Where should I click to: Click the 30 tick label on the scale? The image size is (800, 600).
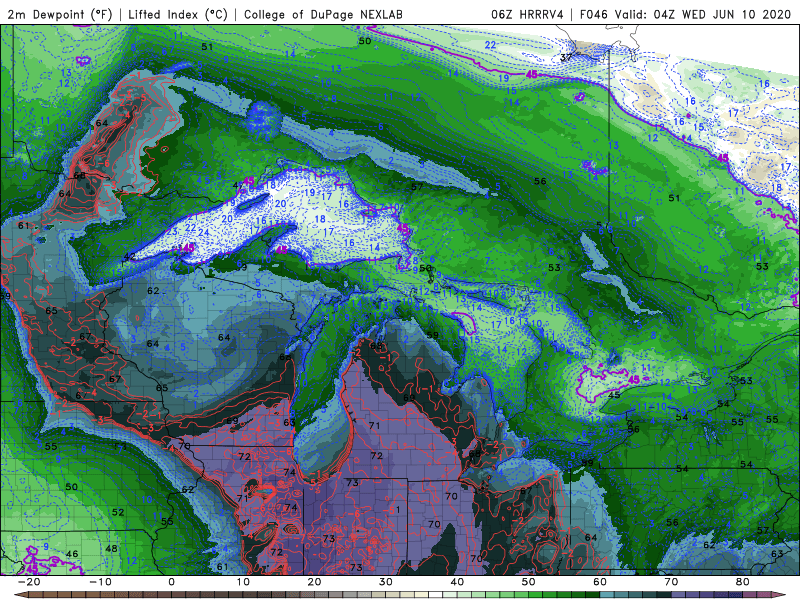pyautogui.click(x=386, y=582)
